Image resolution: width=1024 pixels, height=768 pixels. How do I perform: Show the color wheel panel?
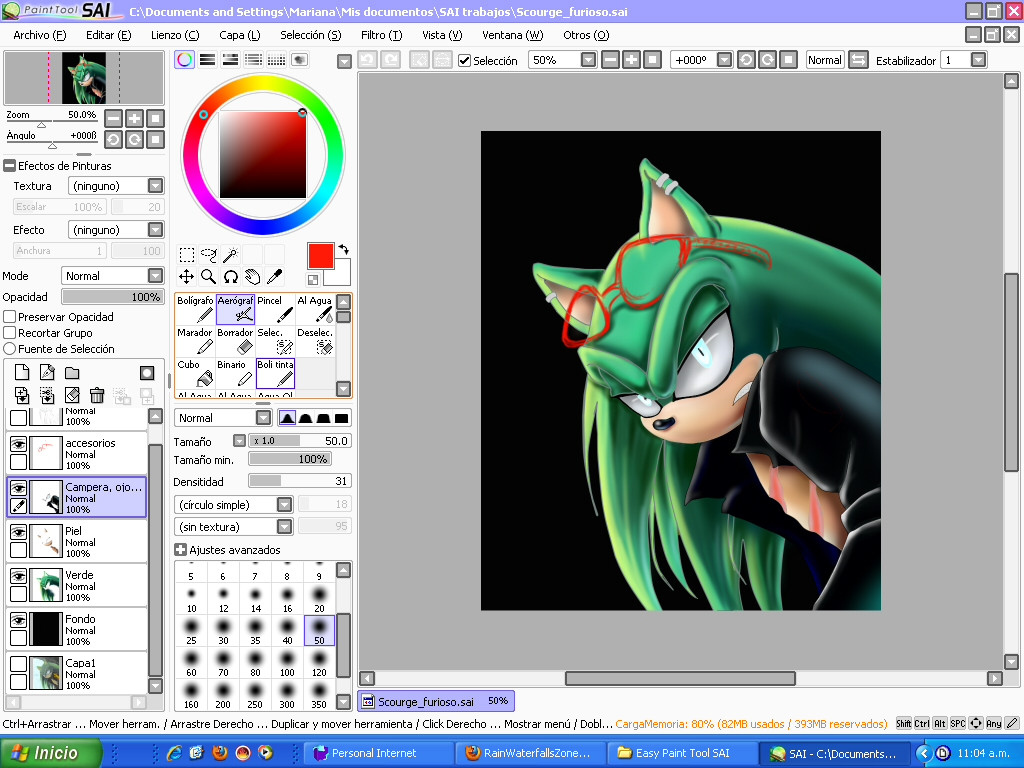[184, 60]
